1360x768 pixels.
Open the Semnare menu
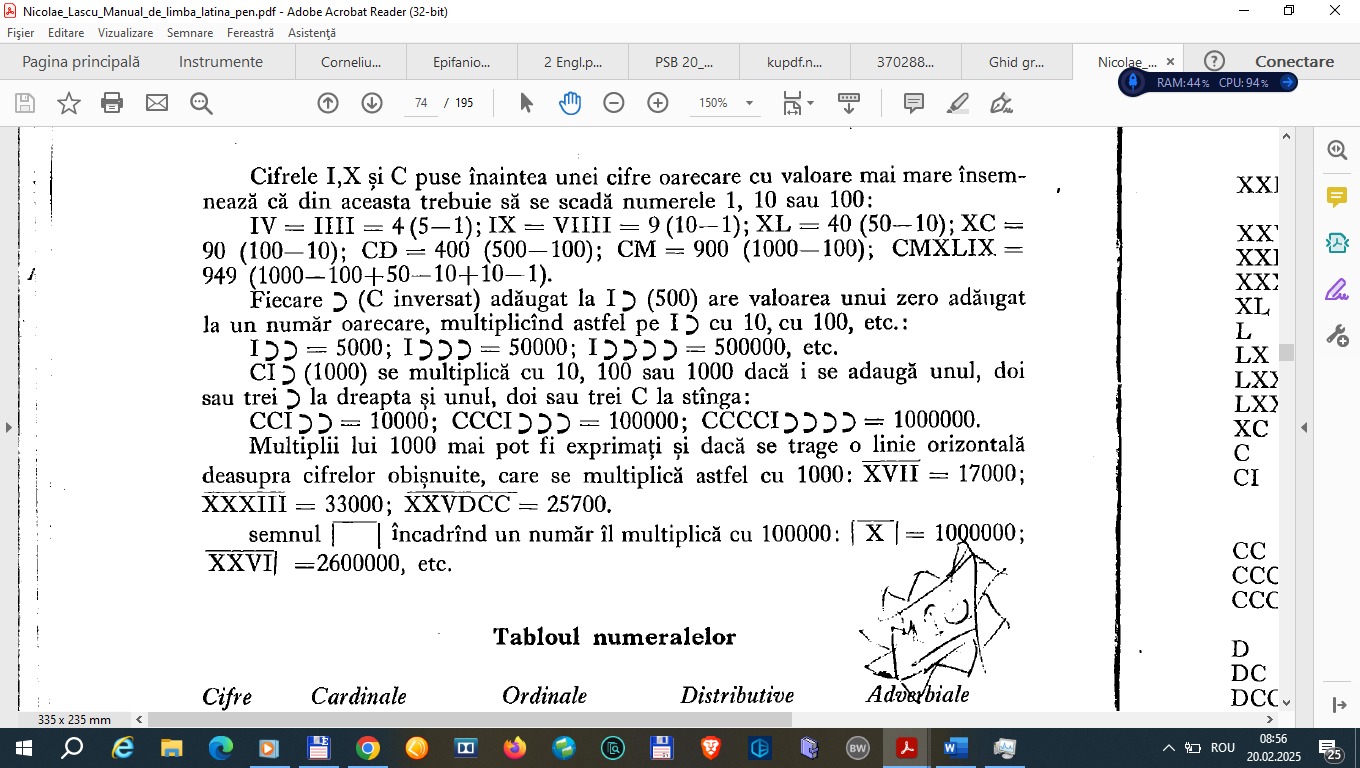point(190,33)
